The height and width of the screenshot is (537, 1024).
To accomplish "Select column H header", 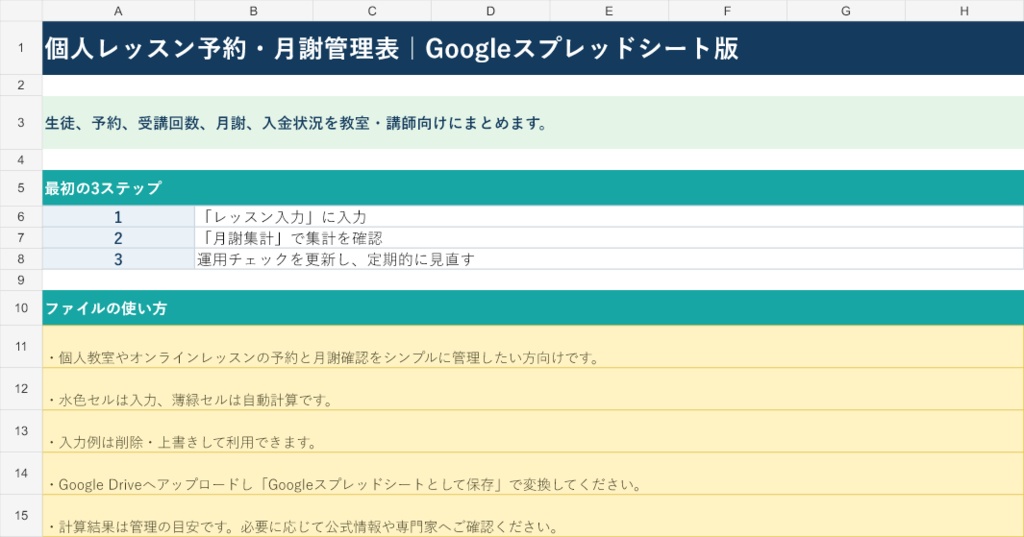I will [x=965, y=10].
